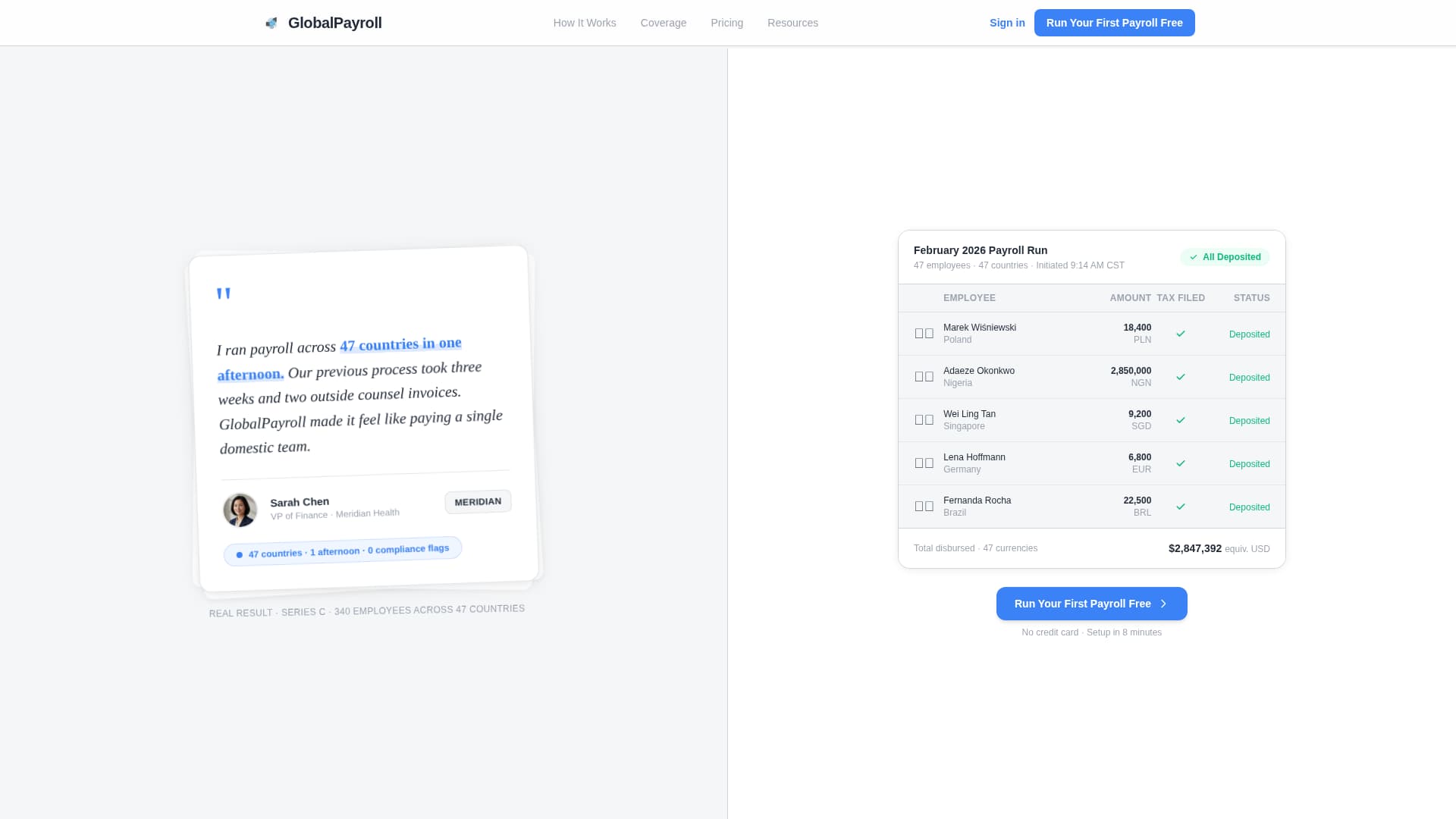Click the blue dot in the compliance flags pill
Image resolution: width=1456 pixels, height=819 pixels.
(x=239, y=554)
